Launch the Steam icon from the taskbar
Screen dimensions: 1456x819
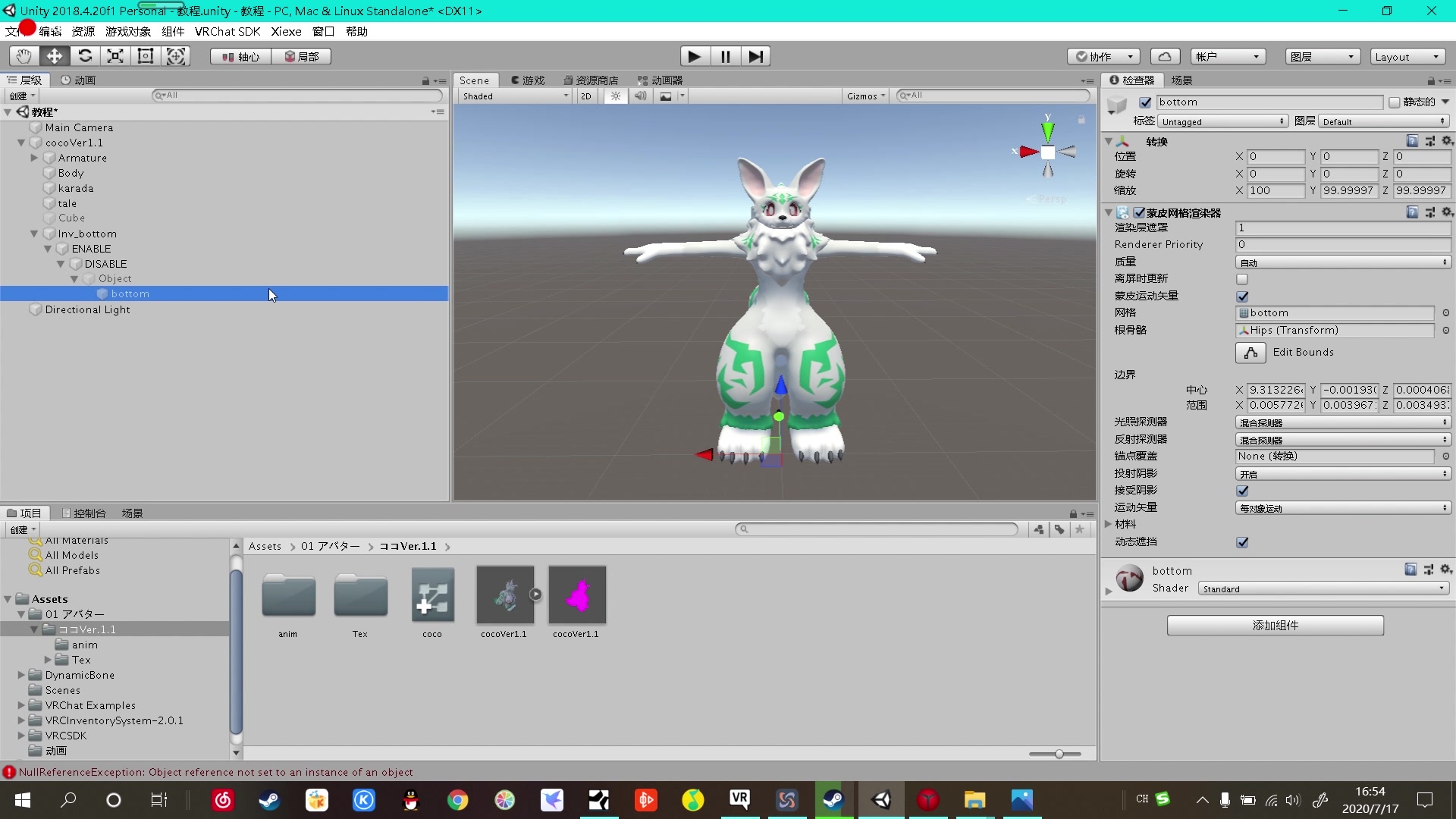(833, 800)
